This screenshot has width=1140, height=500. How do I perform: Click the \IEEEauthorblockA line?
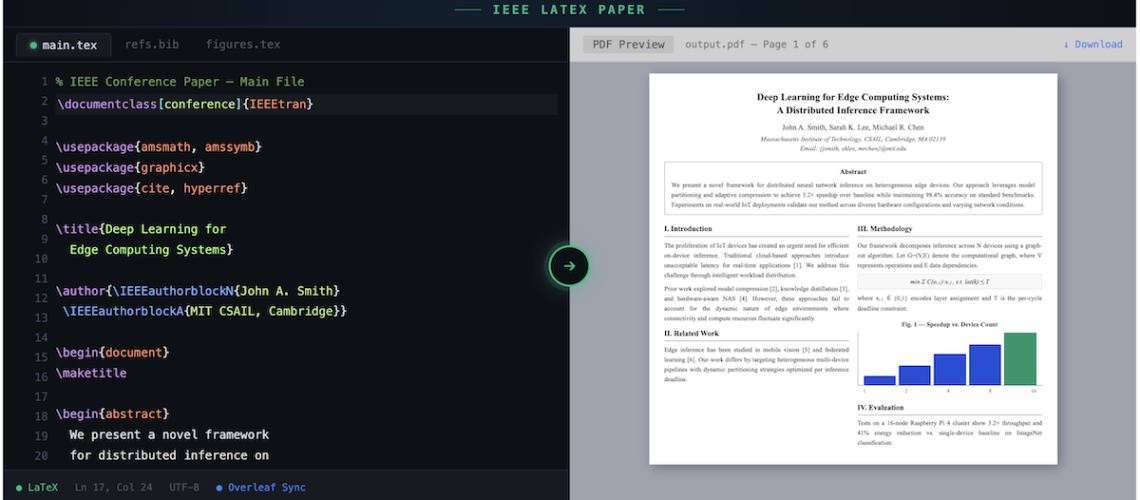coord(205,311)
